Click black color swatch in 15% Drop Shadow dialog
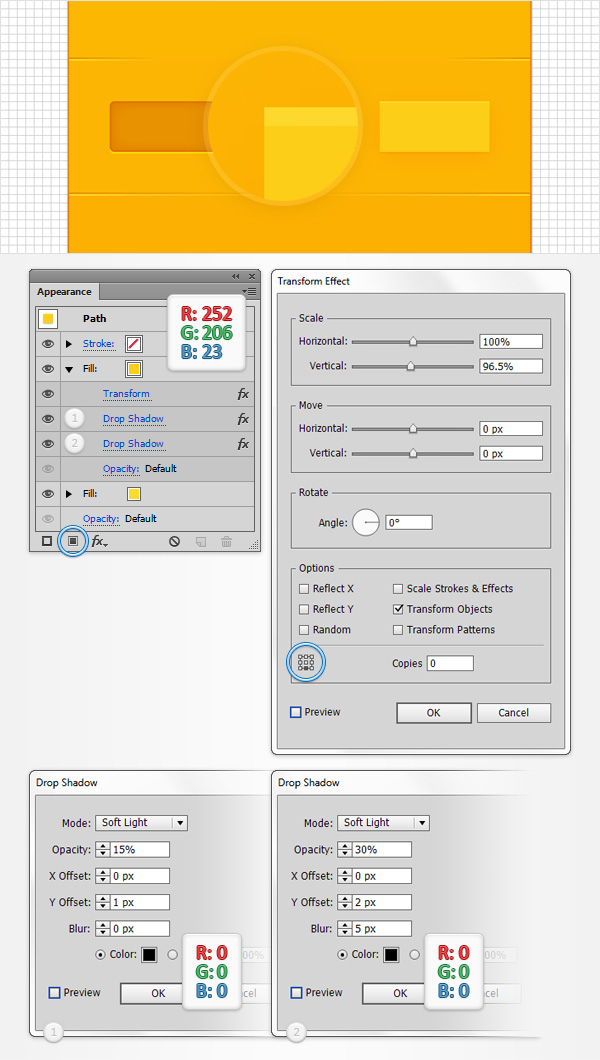Viewport: 600px width, 1060px height. coord(149,955)
